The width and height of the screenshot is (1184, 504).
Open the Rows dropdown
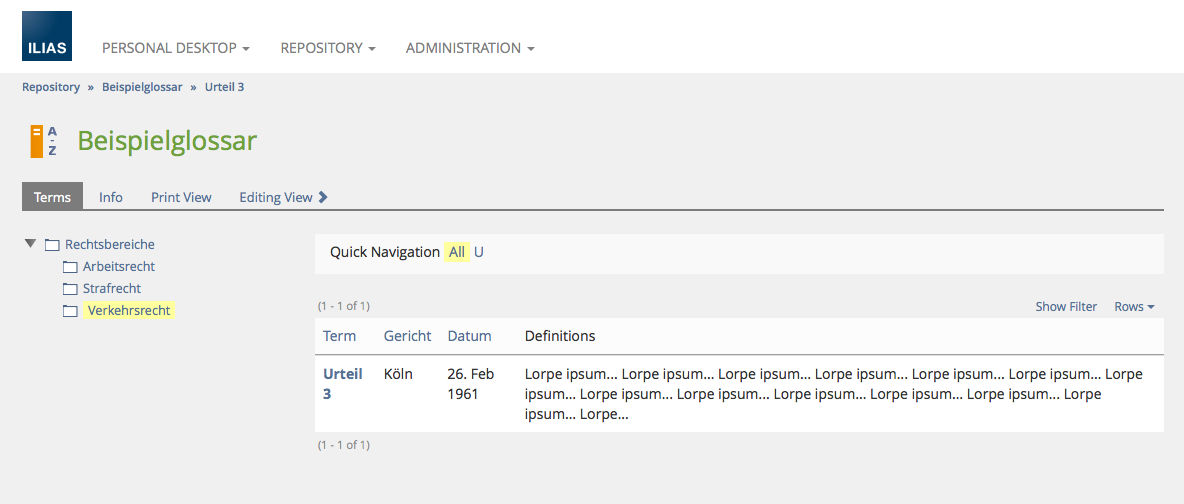pos(1134,307)
